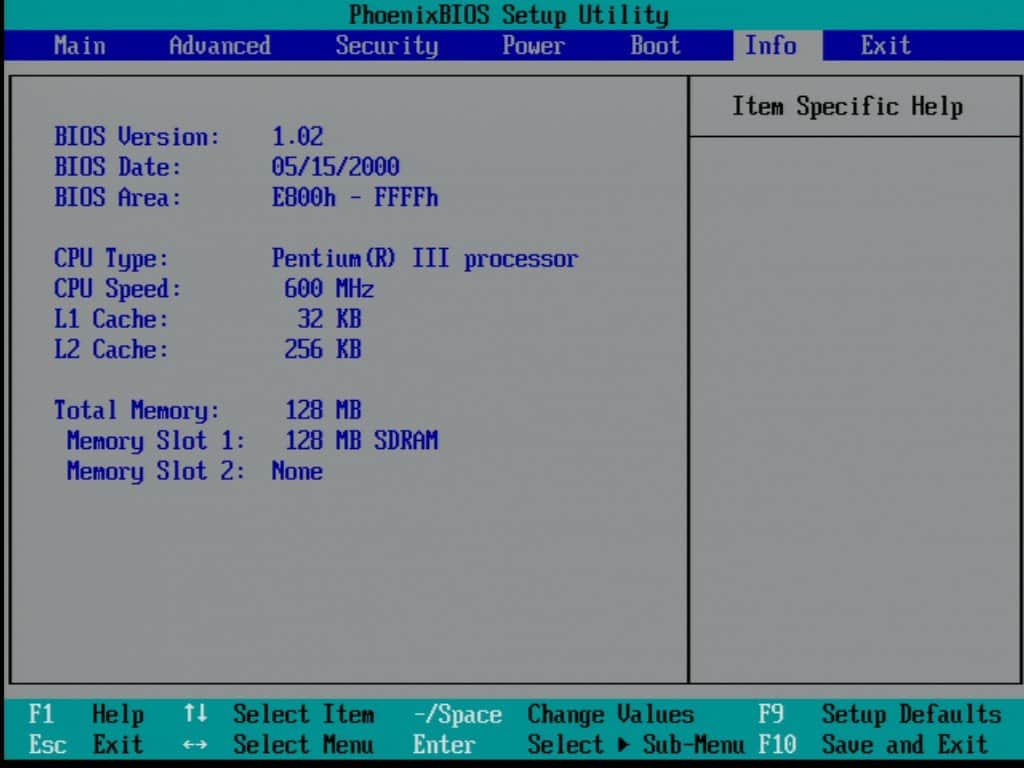
Task: Click the Item Specific Help heading
Action: pos(847,106)
